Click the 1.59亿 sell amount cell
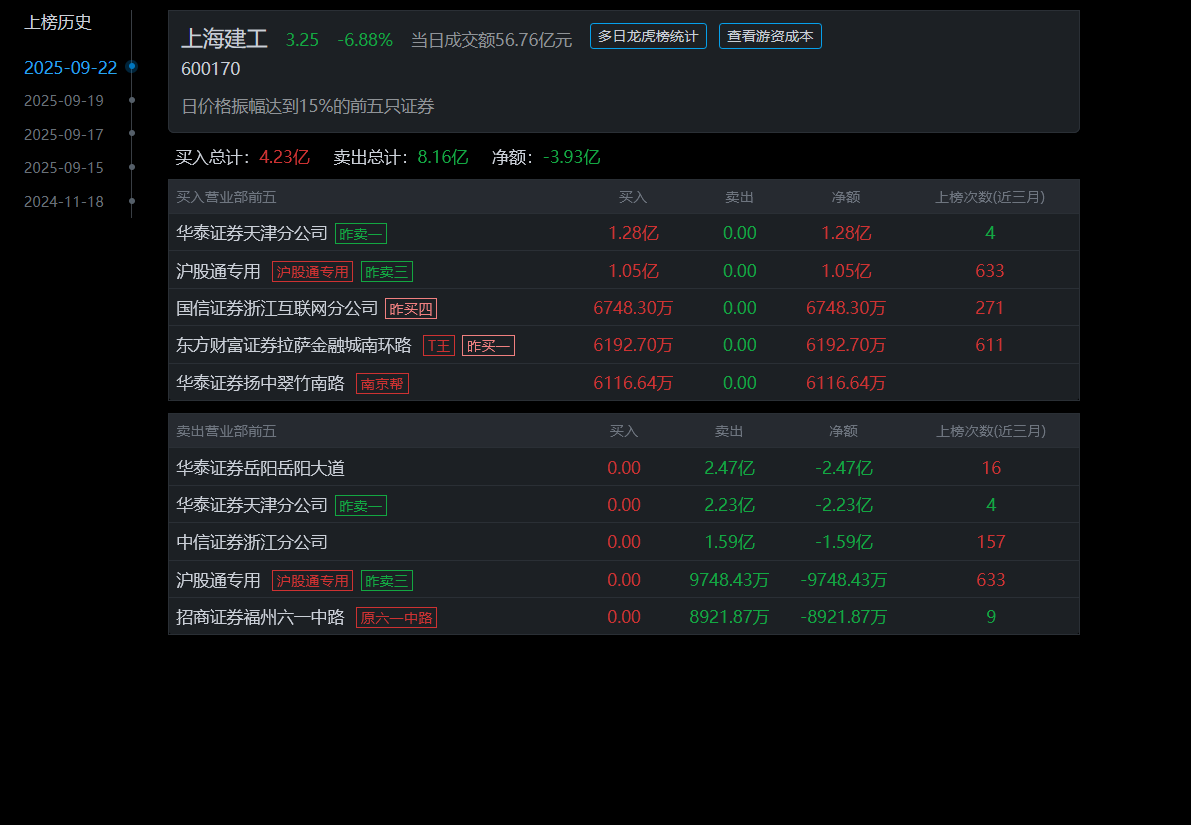The width and height of the screenshot is (1191, 825). [x=729, y=542]
